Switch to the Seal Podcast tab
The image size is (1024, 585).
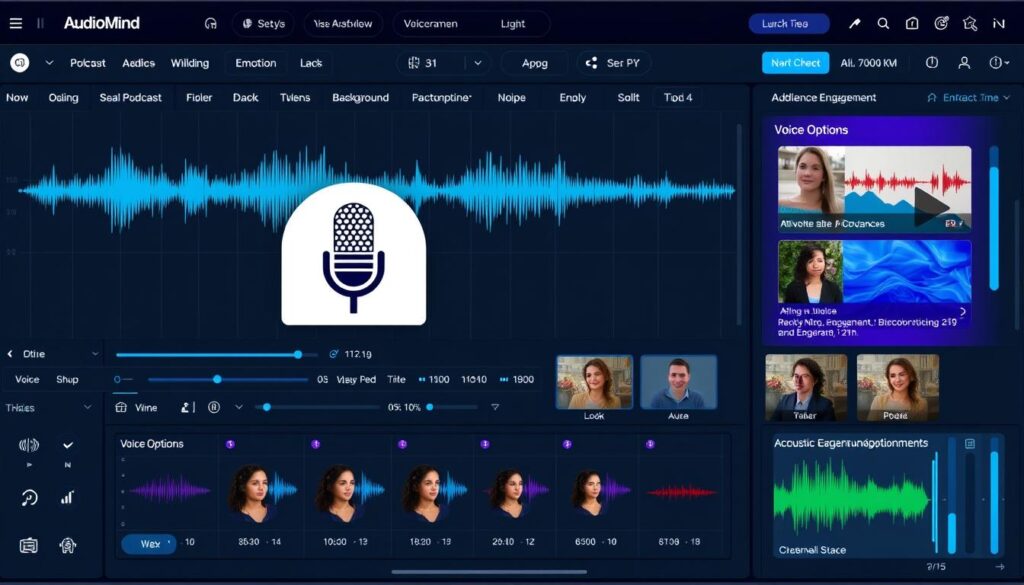tap(131, 98)
